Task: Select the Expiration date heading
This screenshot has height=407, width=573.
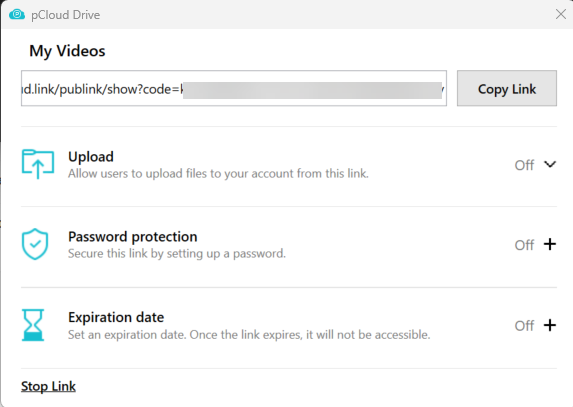Action: tap(116, 317)
